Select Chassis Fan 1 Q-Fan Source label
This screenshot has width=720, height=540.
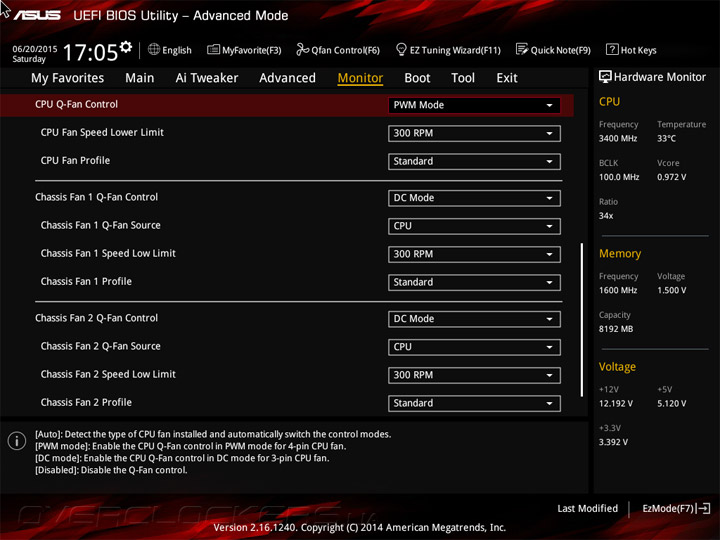point(101,225)
